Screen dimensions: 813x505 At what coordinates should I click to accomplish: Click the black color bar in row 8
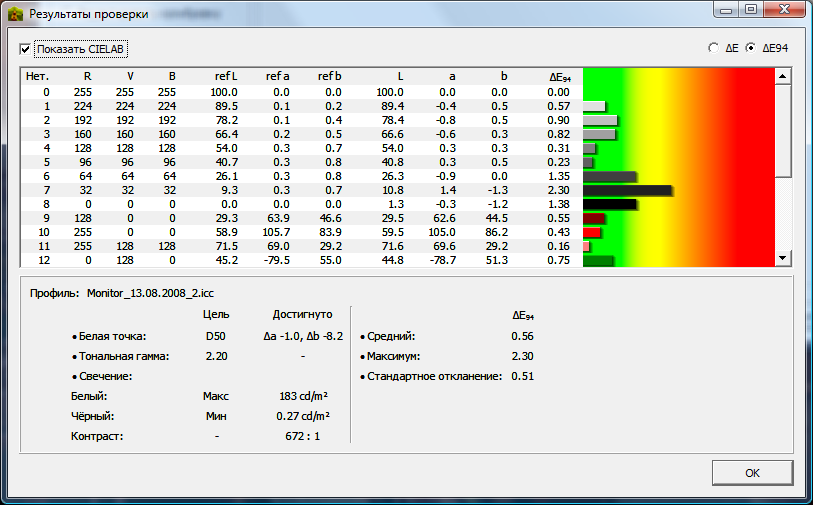(x=609, y=204)
